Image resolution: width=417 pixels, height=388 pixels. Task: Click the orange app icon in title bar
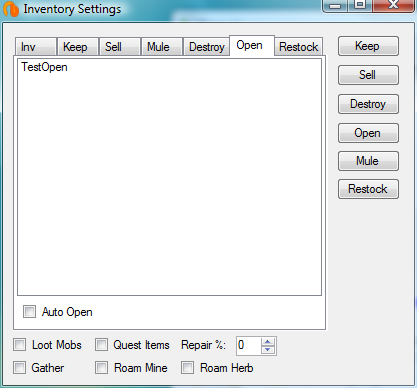pos(11,9)
